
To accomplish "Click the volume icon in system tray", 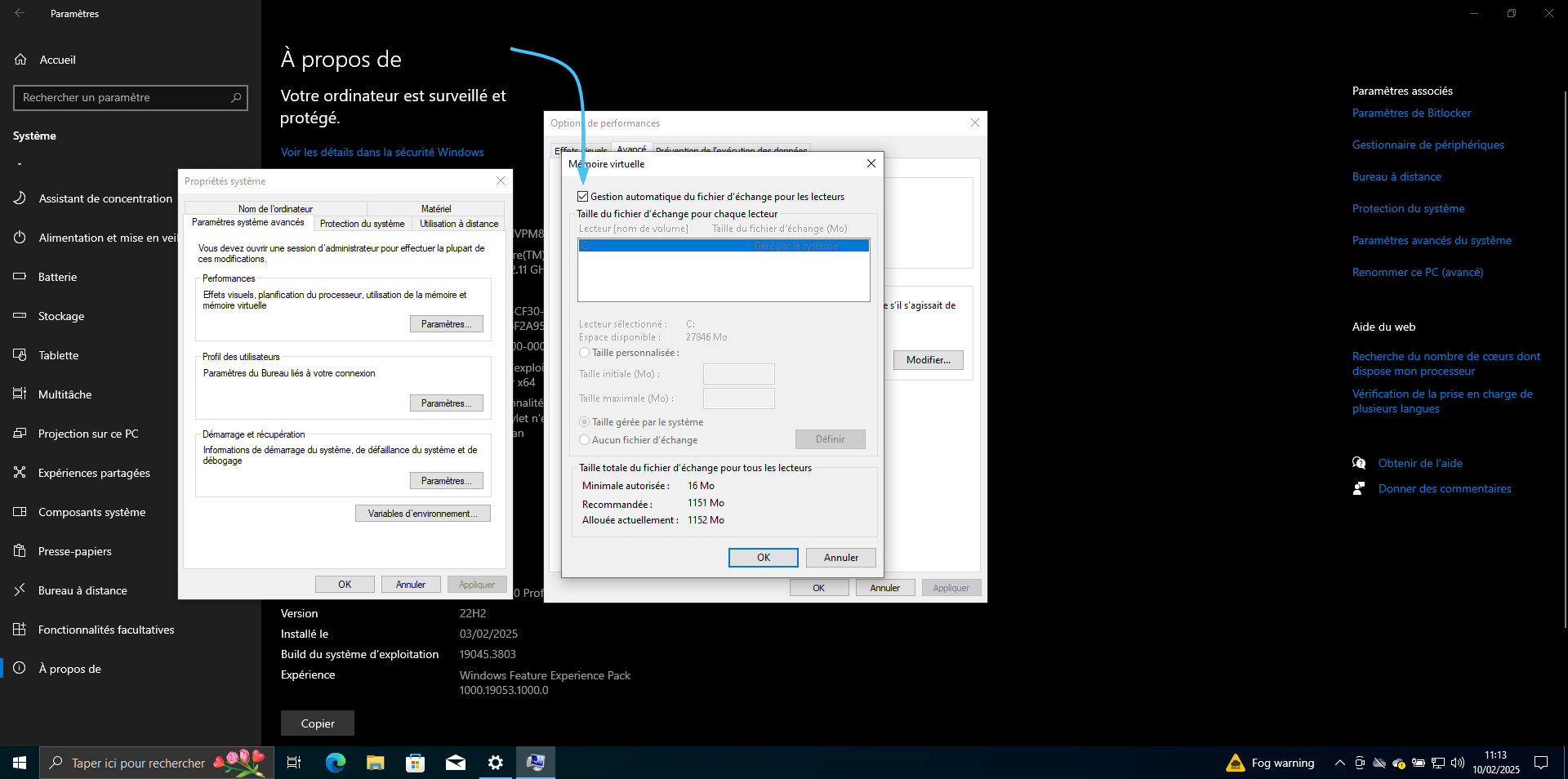I will (1458, 763).
